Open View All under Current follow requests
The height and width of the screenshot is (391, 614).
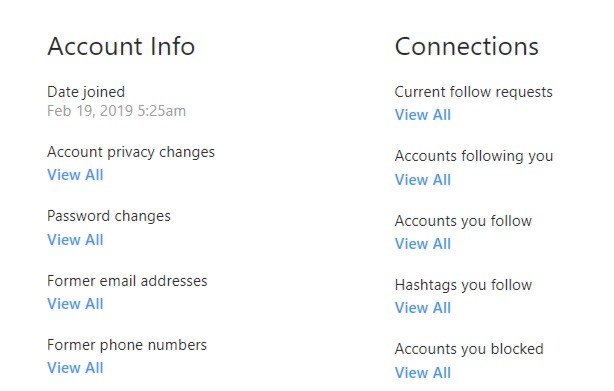point(423,115)
